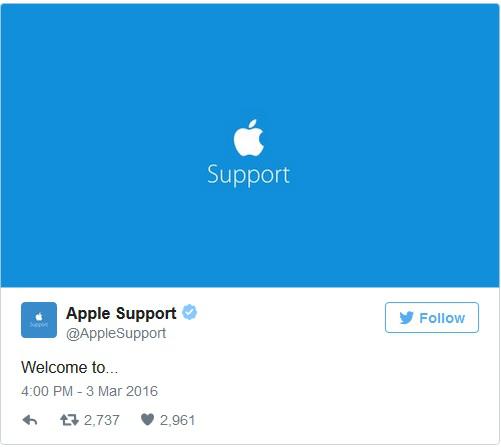
Task: Open the 4:00 PM - 3 Mar 2016 timestamp
Action: coord(89,391)
